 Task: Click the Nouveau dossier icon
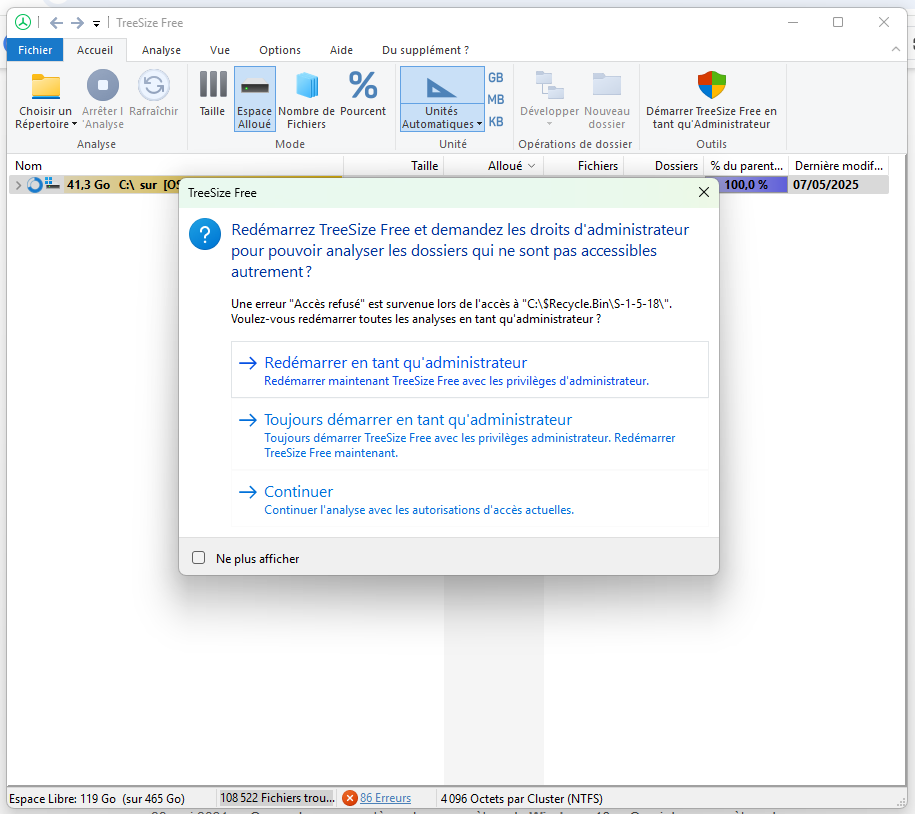click(x=607, y=85)
